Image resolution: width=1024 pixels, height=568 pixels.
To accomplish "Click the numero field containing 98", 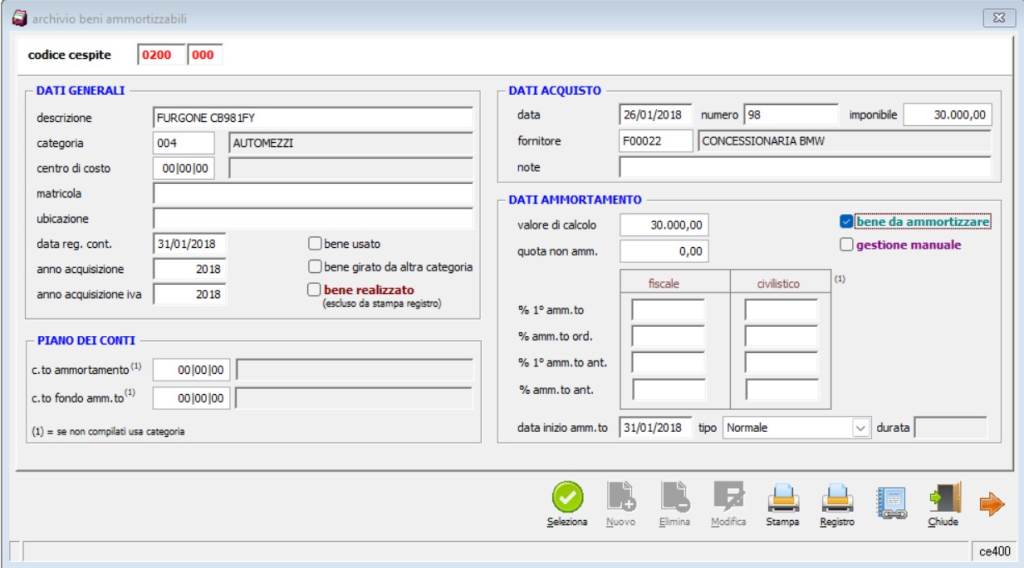I will [x=791, y=114].
